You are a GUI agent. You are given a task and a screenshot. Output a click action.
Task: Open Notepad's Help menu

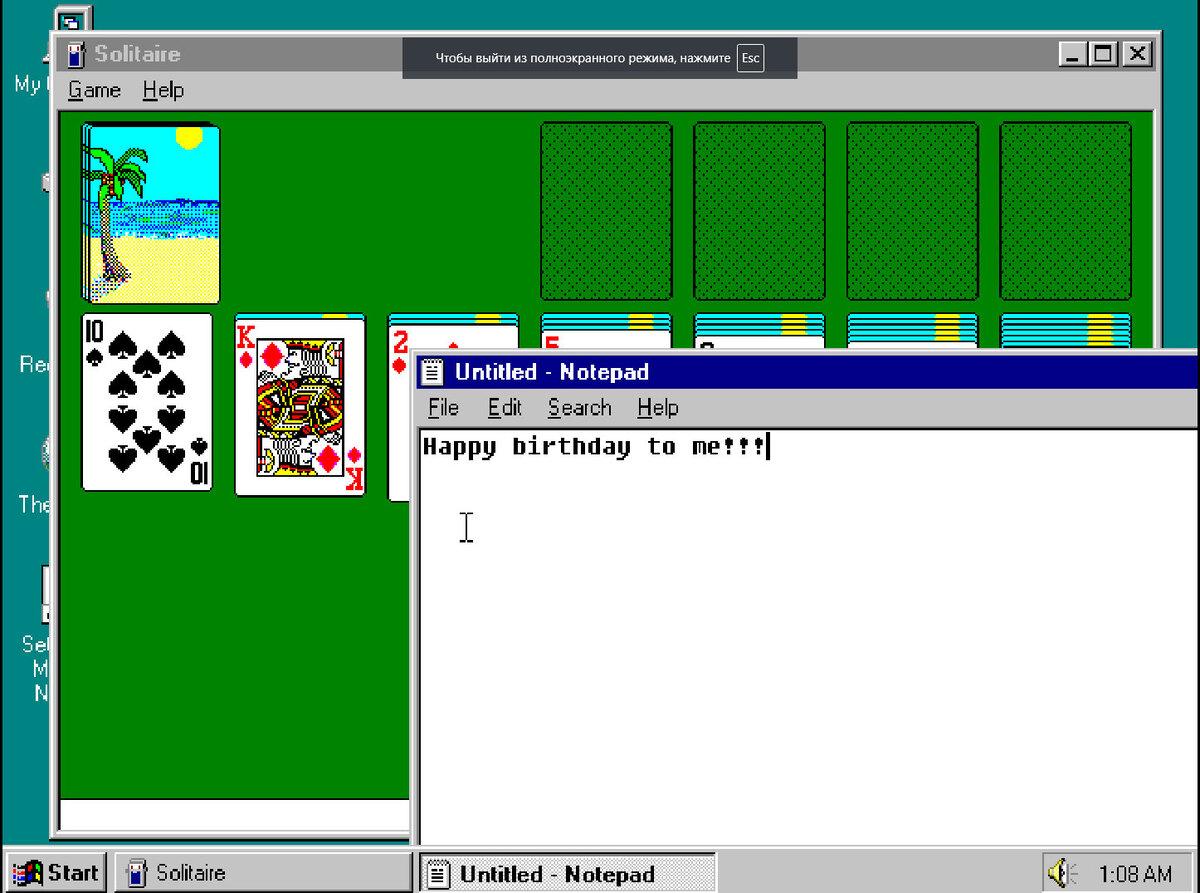[x=658, y=407]
